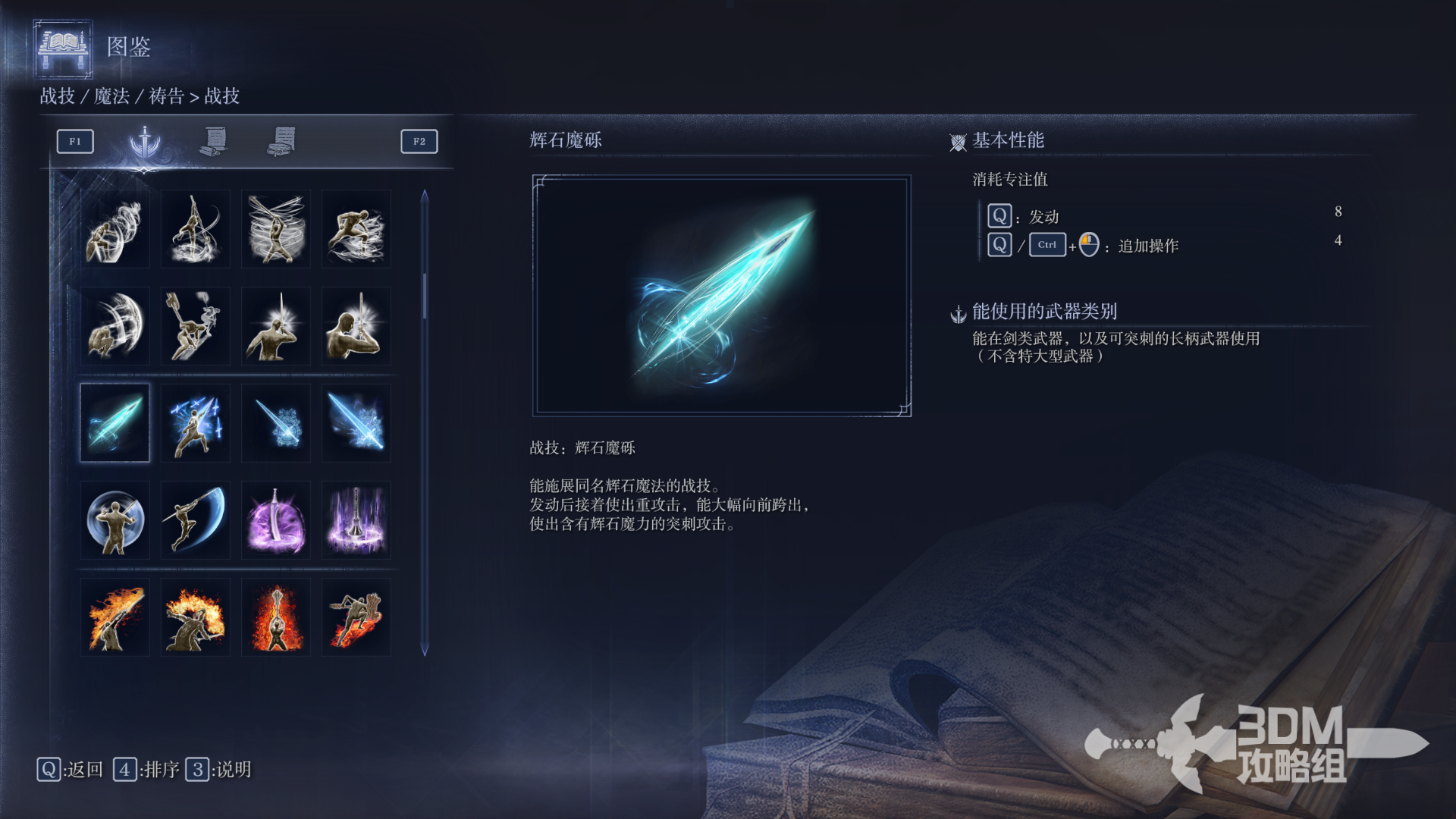Click the skill list scrollbar thumb
This screenshot has height=819, width=1456.
425,296
